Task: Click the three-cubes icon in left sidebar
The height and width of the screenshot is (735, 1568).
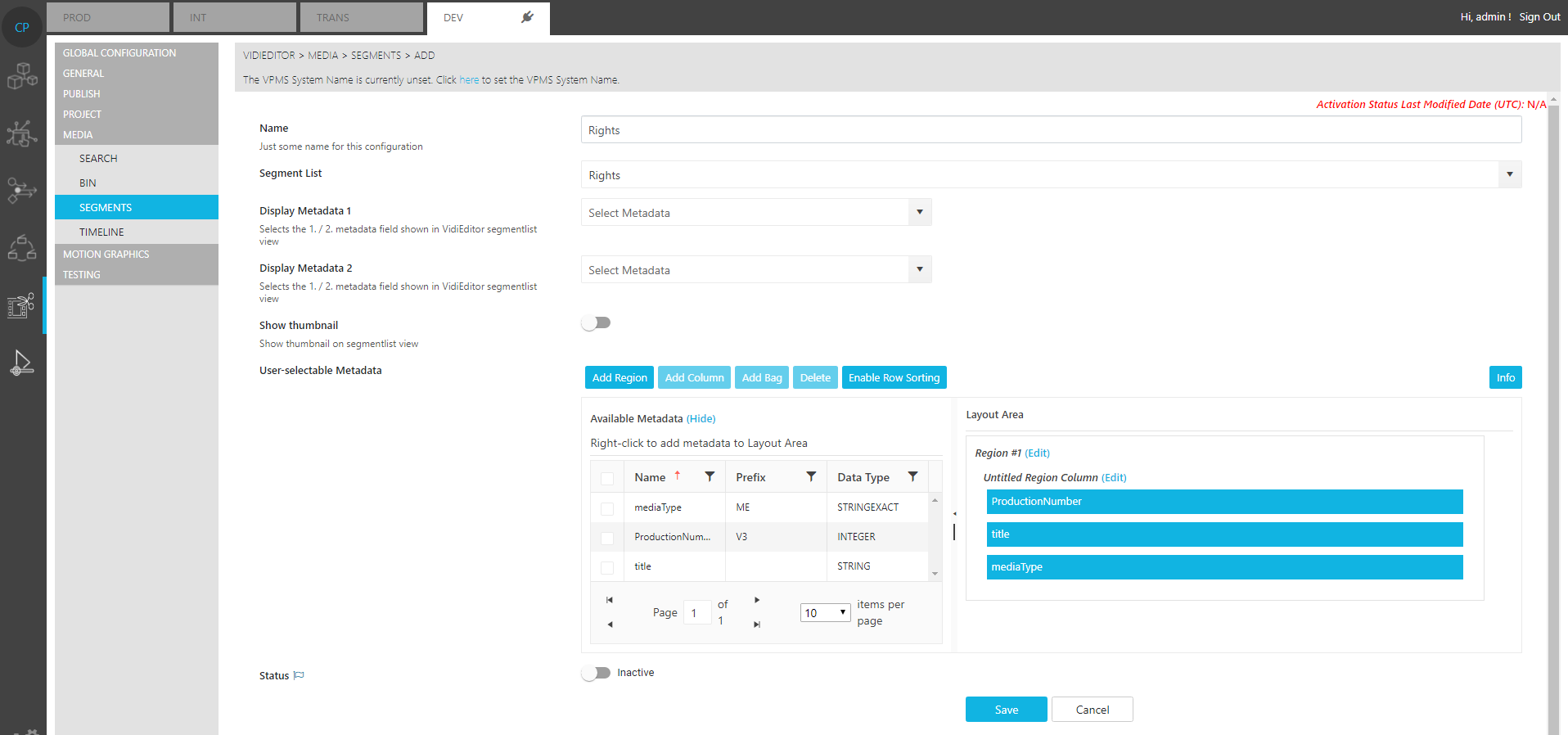Action: 22,76
